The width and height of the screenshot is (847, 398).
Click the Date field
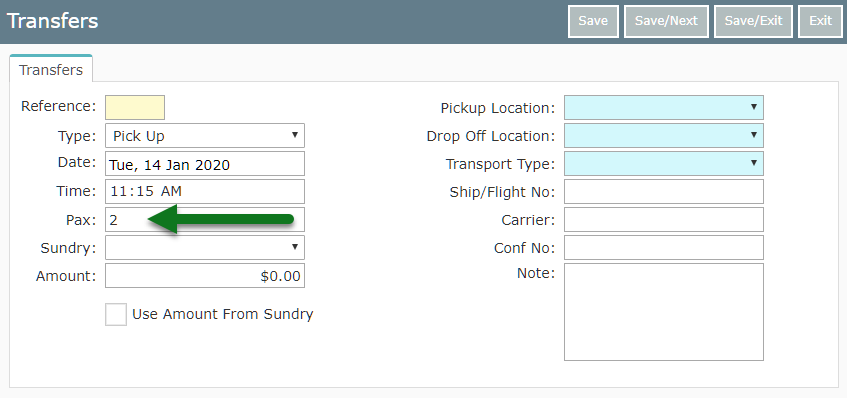point(205,164)
